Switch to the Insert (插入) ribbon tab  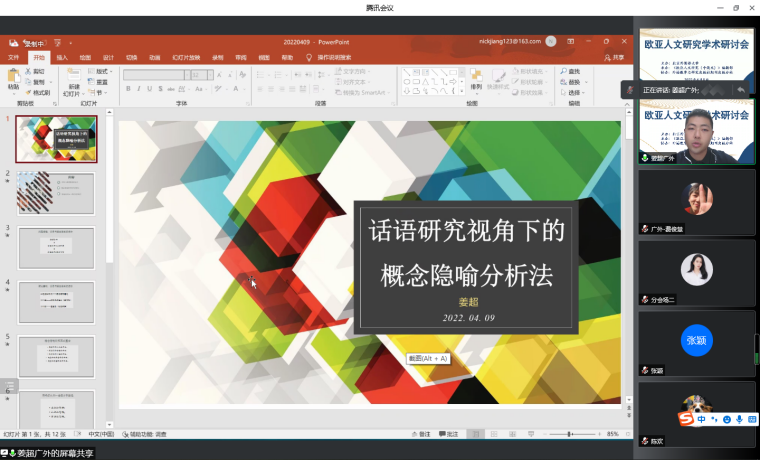coord(62,57)
